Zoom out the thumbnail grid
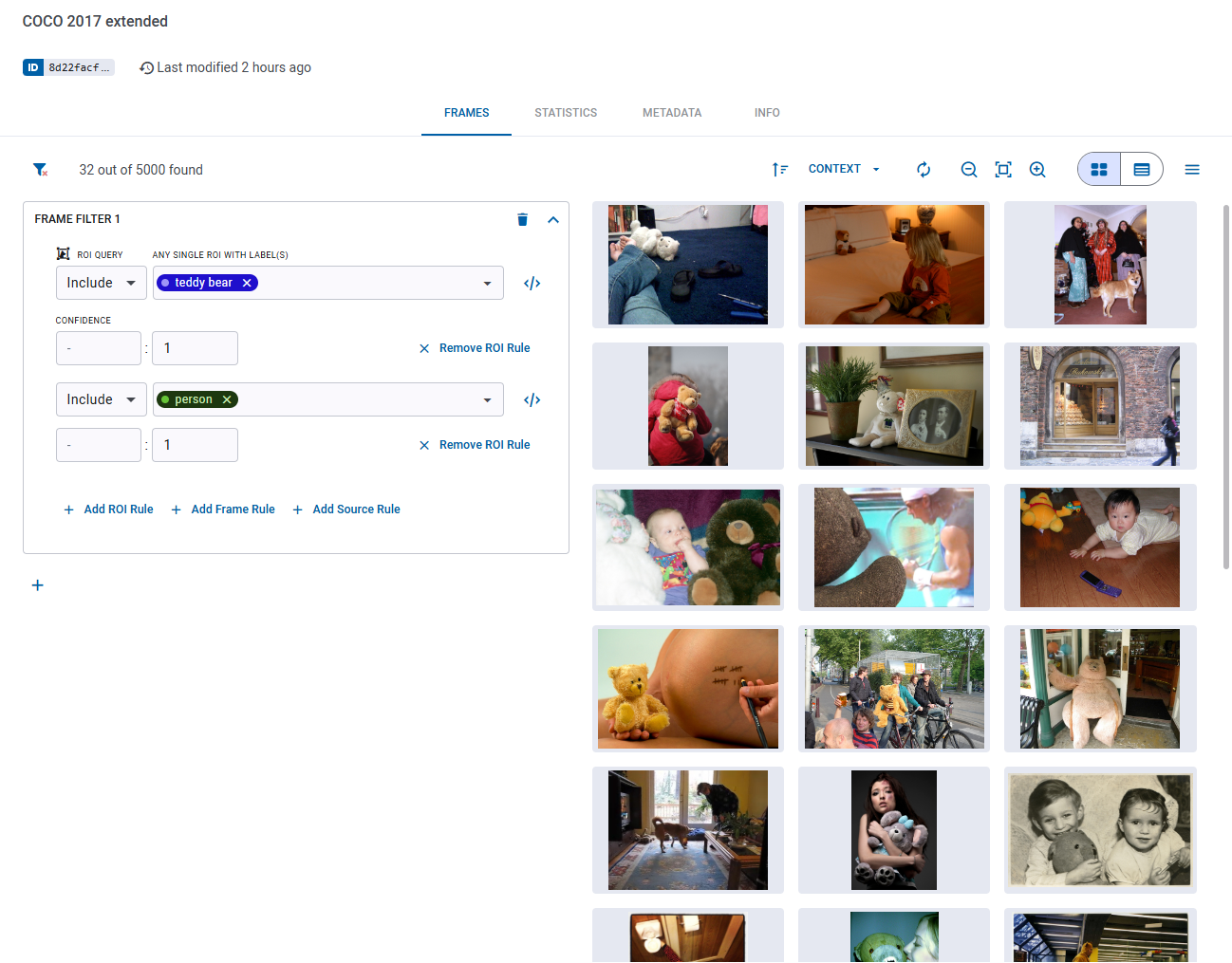The width and height of the screenshot is (1232, 963). 968,169
